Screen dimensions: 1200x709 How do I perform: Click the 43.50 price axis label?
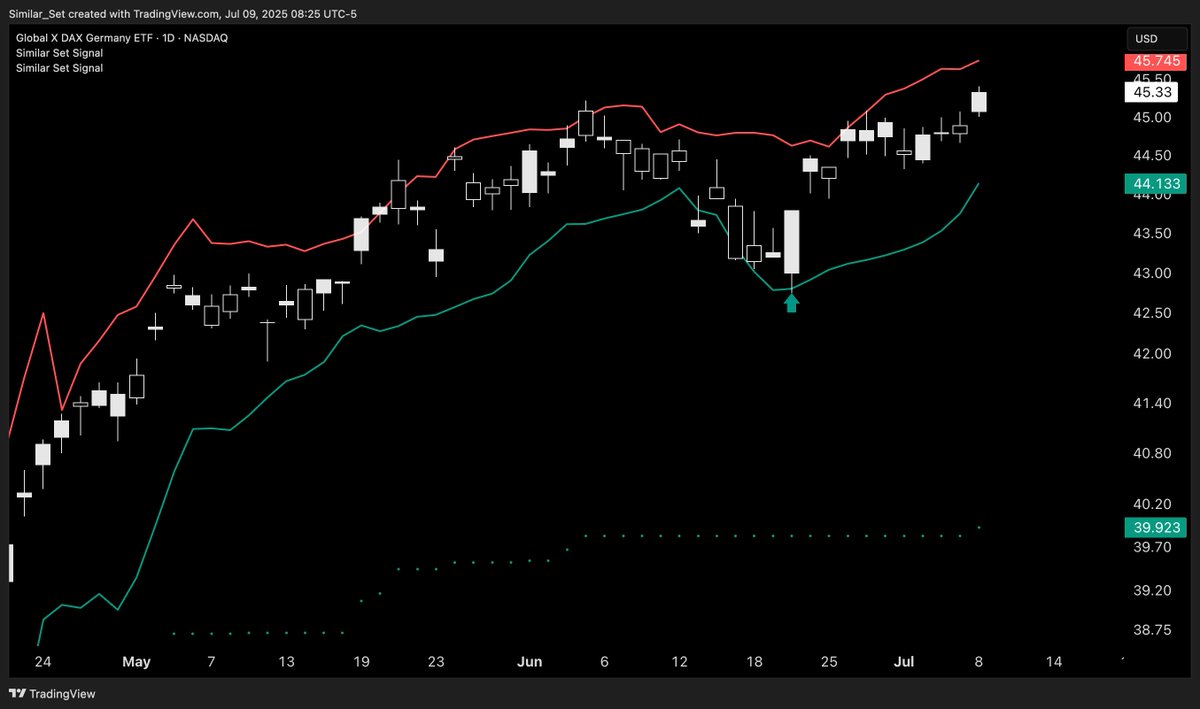tap(1153, 234)
